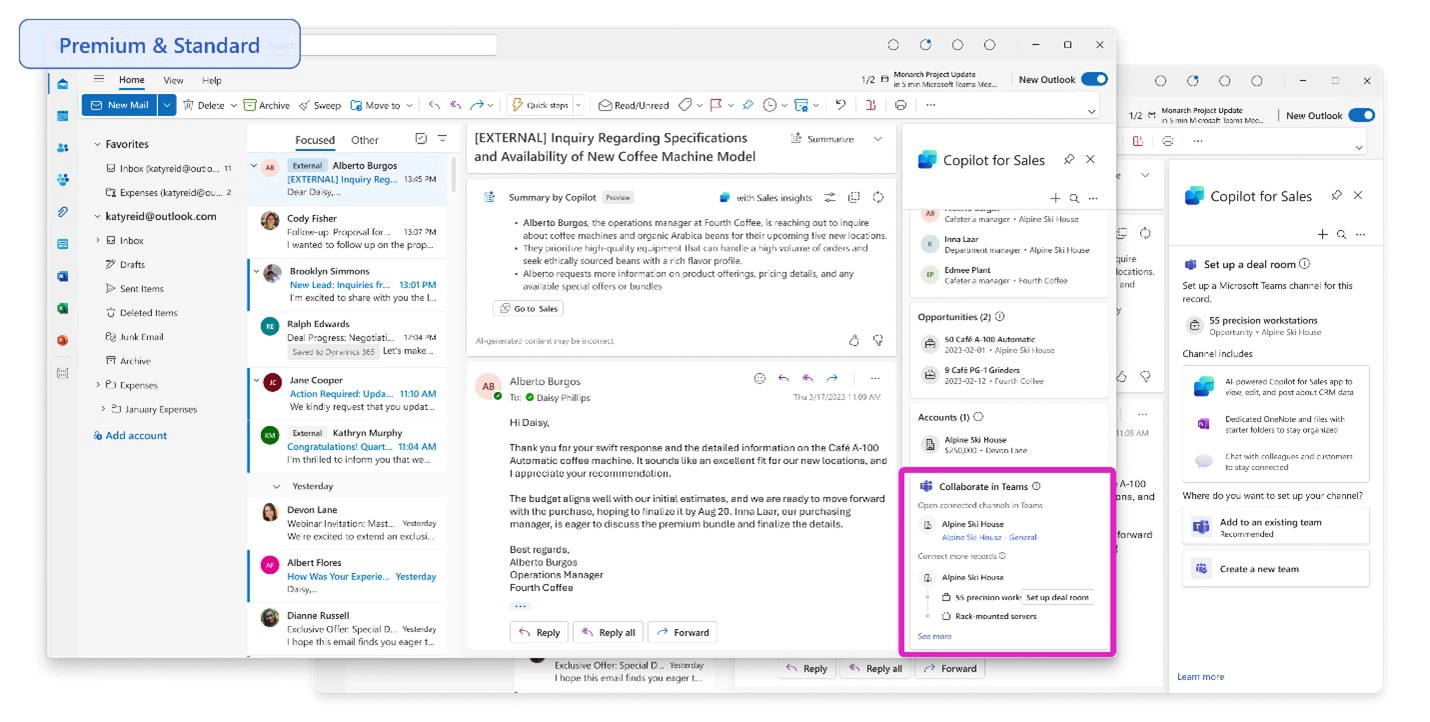The width and height of the screenshot is (1430, 722).
Task: Switch to the Other inbox tab
Action: point(365,140)
